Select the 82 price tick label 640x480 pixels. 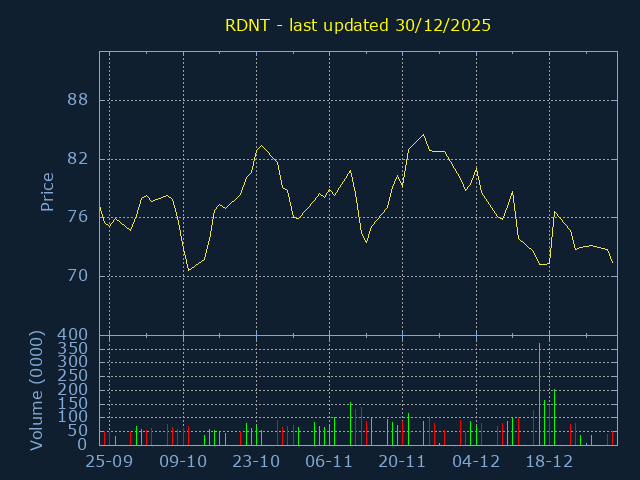click(78, 159)
